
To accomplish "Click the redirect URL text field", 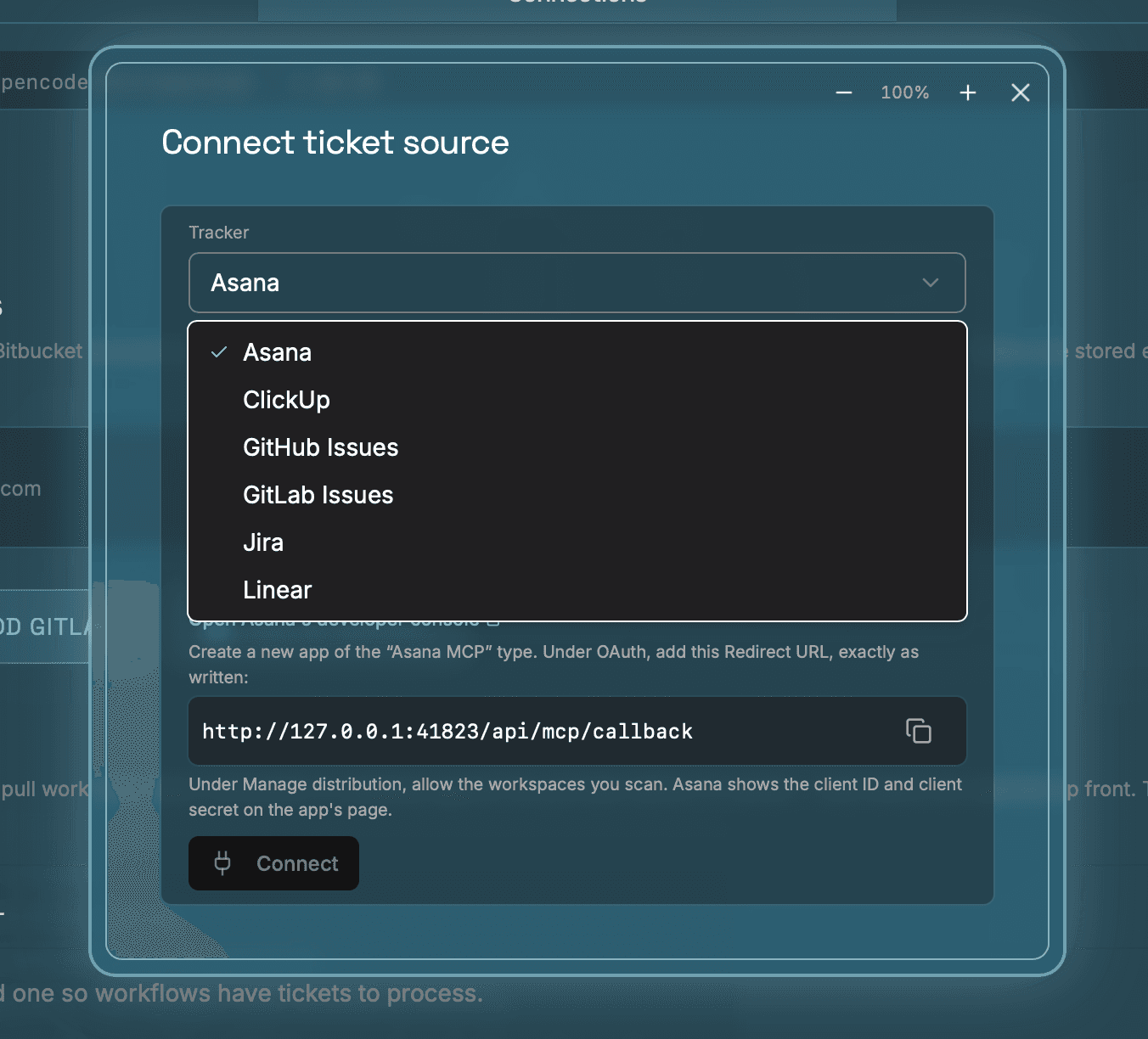I will point(577,731).
